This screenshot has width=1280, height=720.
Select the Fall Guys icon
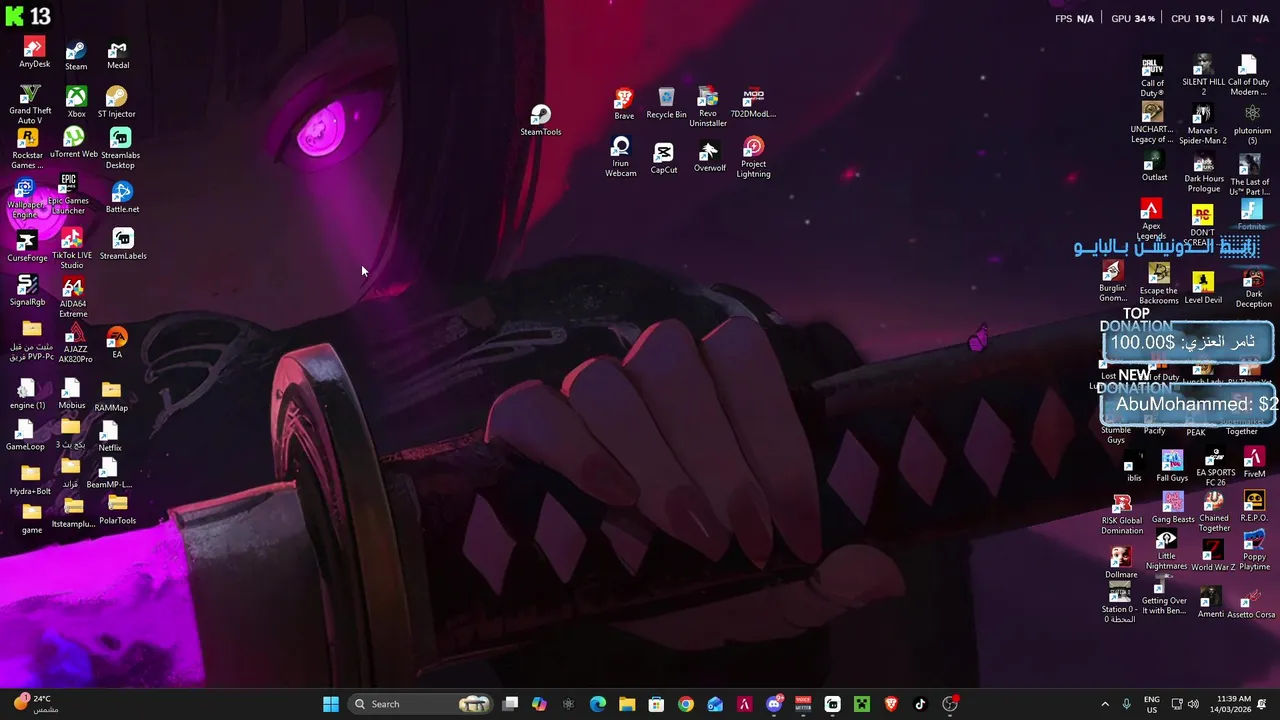1172,467
